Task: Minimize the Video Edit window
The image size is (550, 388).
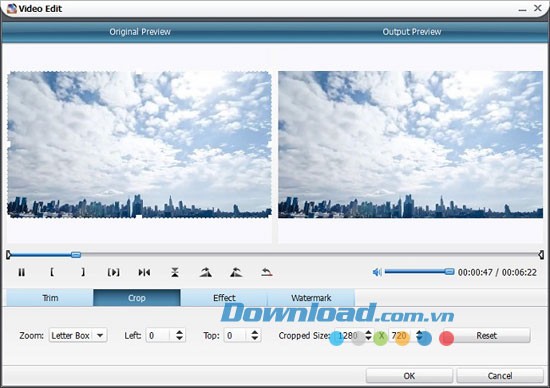Action: tap(522, 9)
